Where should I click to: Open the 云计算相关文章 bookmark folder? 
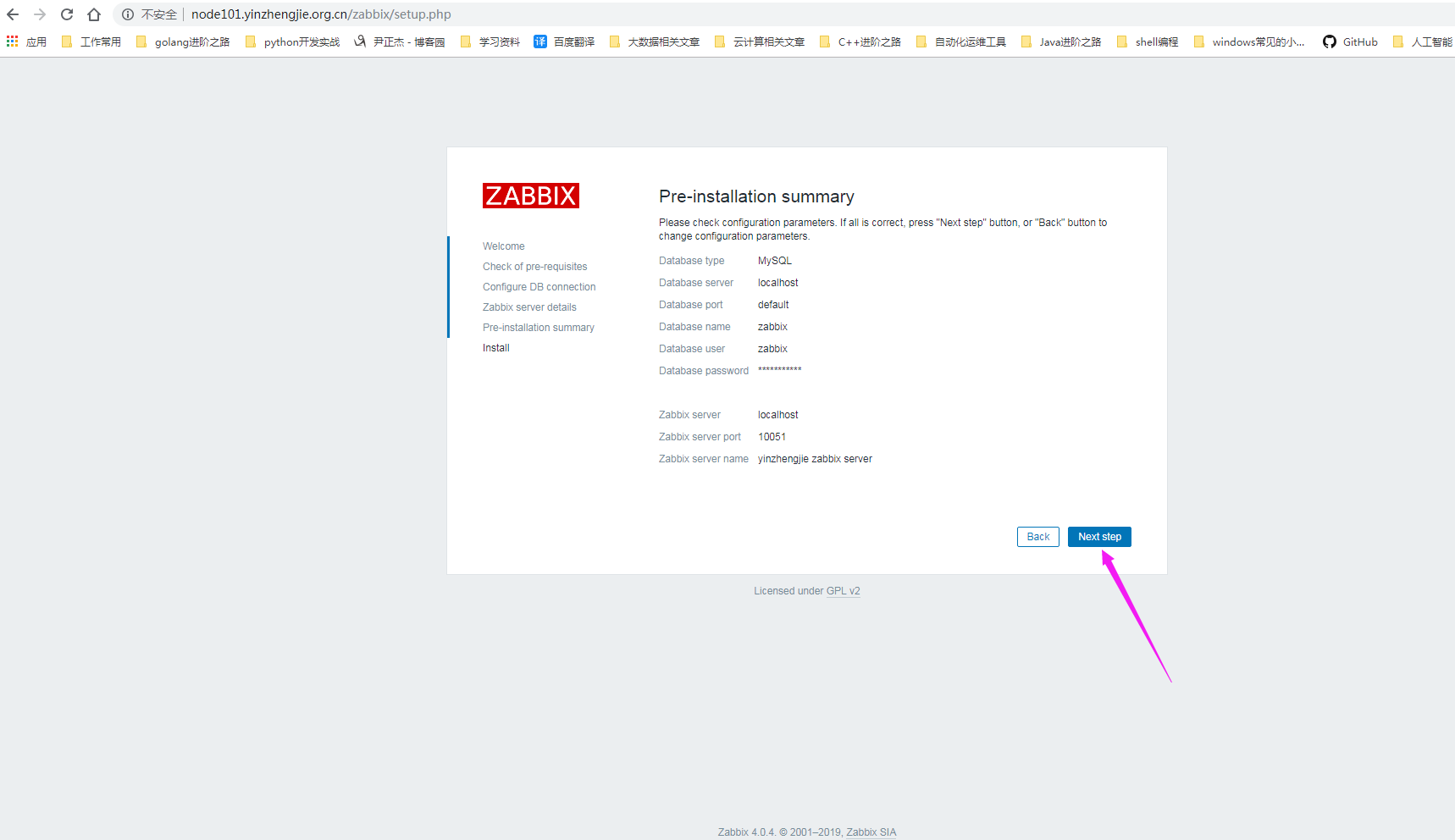(760, 41)
